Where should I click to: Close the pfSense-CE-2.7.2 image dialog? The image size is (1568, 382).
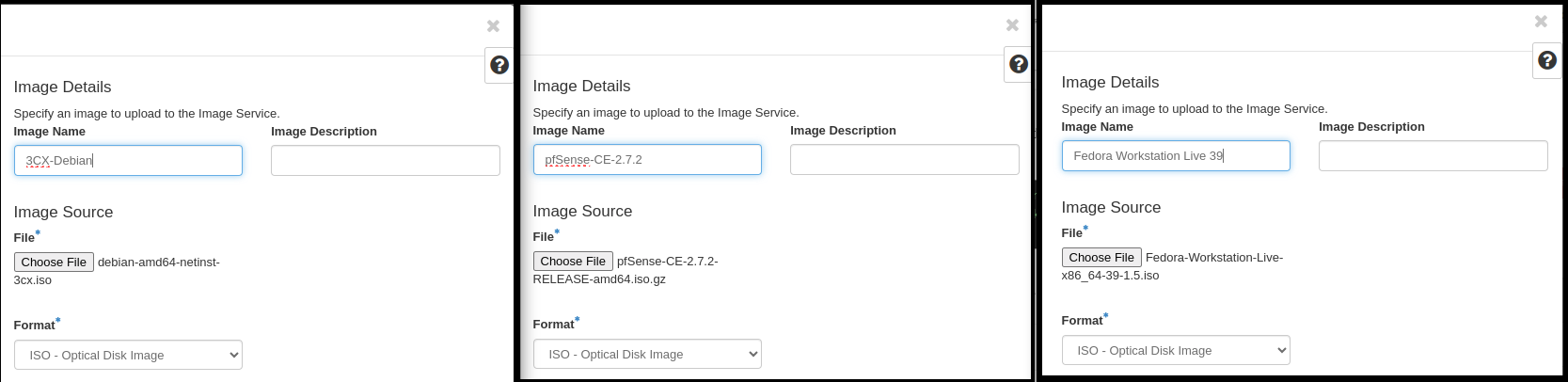coord(1012,25)
